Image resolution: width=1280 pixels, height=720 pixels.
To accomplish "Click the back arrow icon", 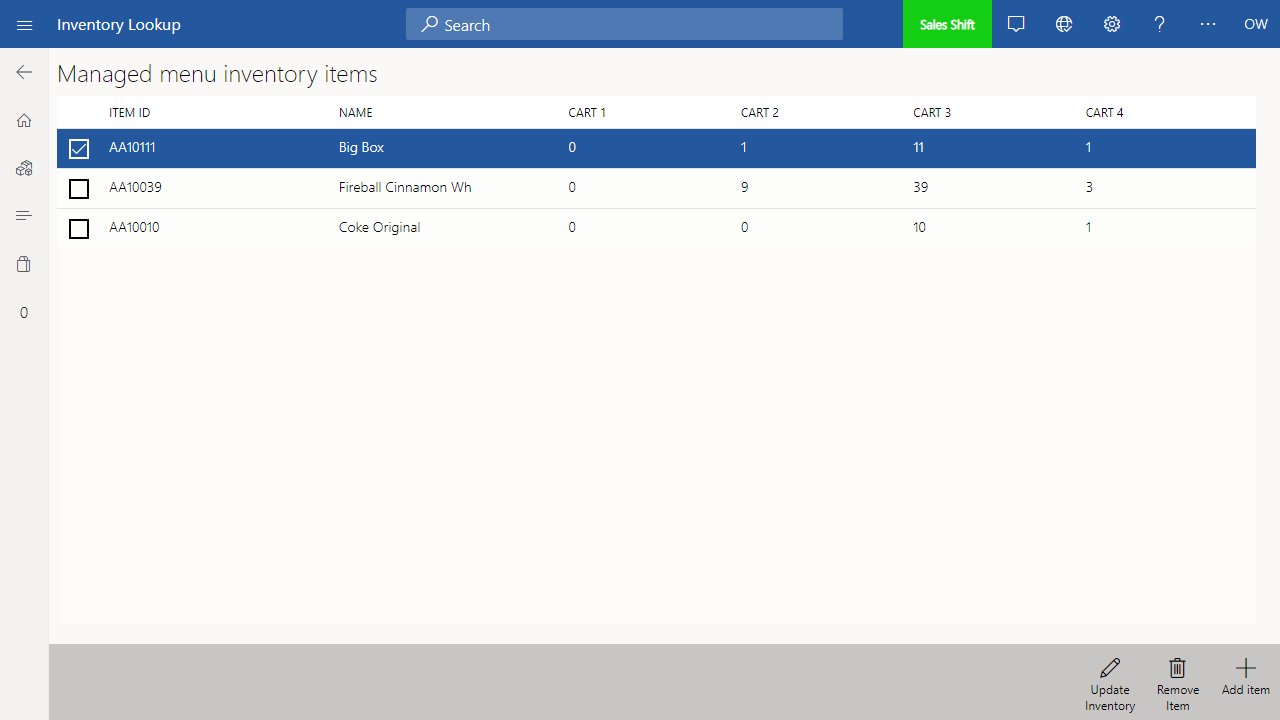I will click(24, 72).
